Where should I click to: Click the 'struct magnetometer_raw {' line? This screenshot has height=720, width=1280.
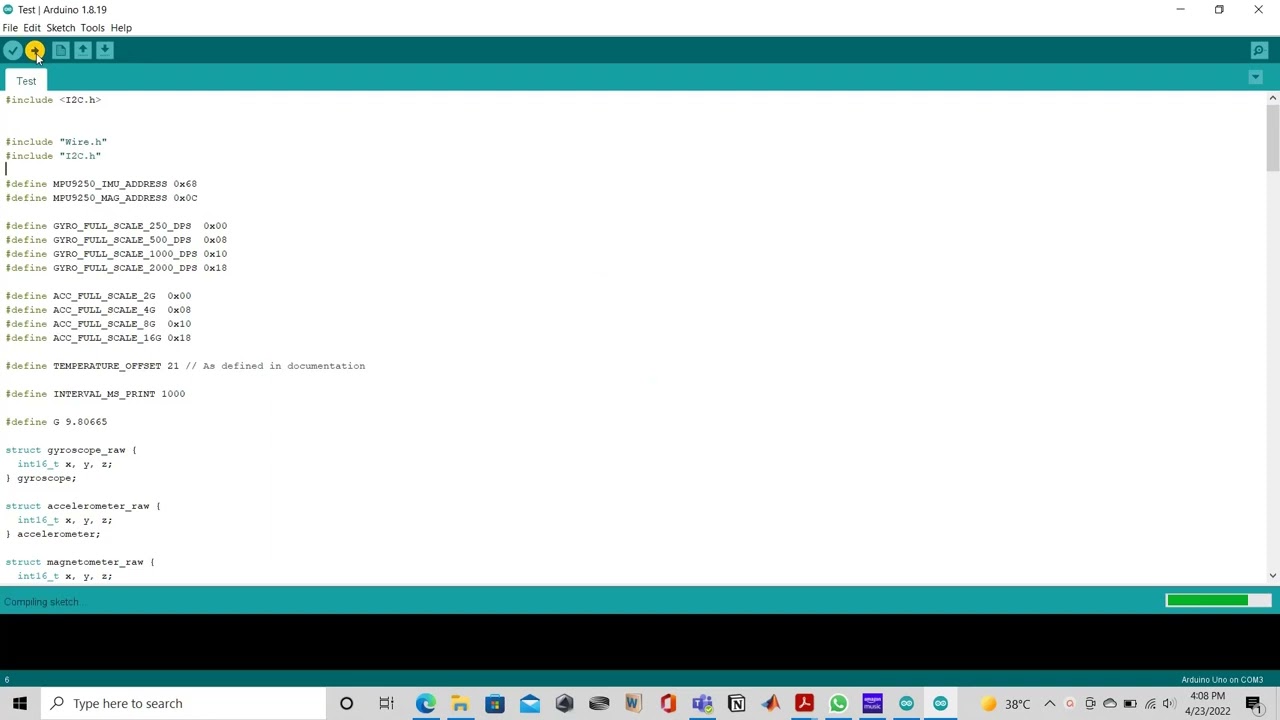[x=80, y=562]
